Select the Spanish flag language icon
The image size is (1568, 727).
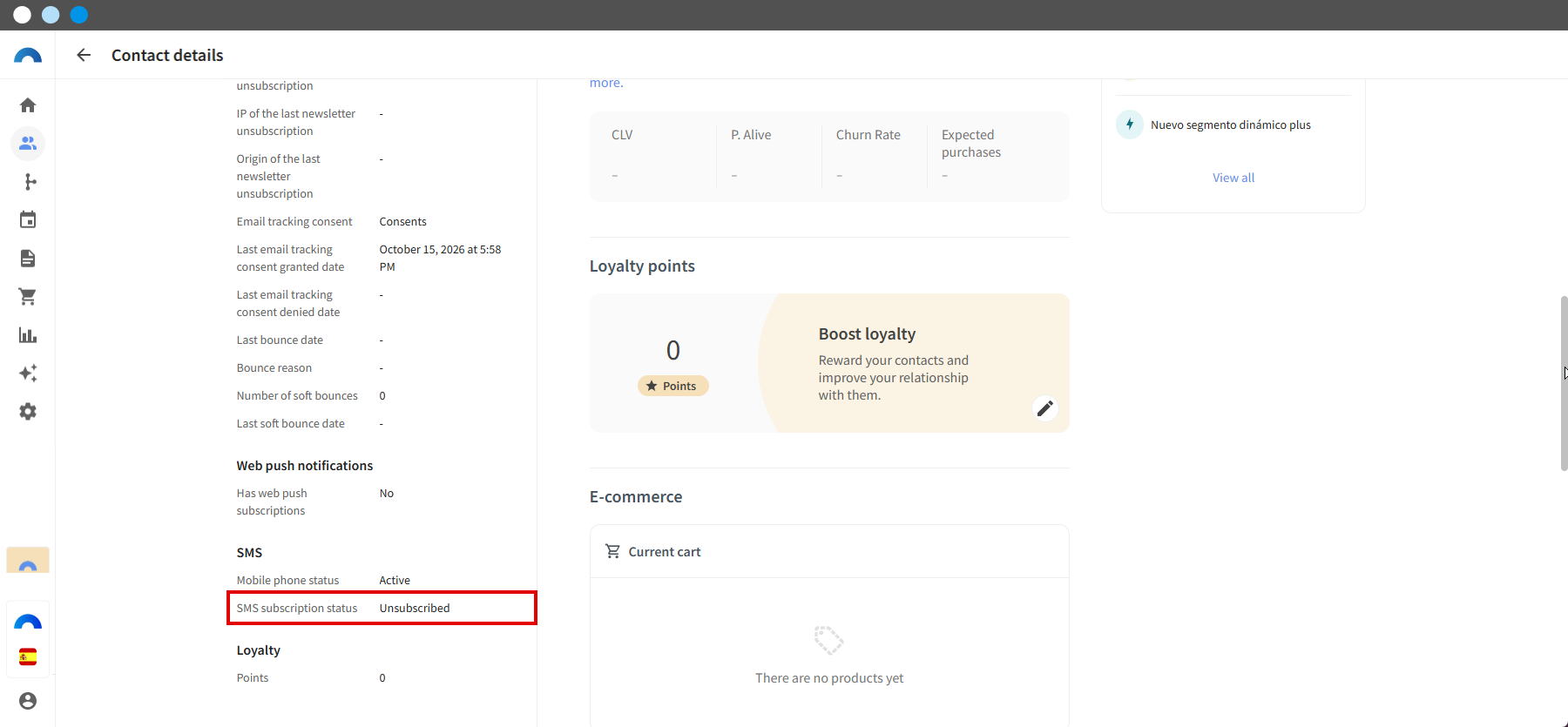(28, 656)
